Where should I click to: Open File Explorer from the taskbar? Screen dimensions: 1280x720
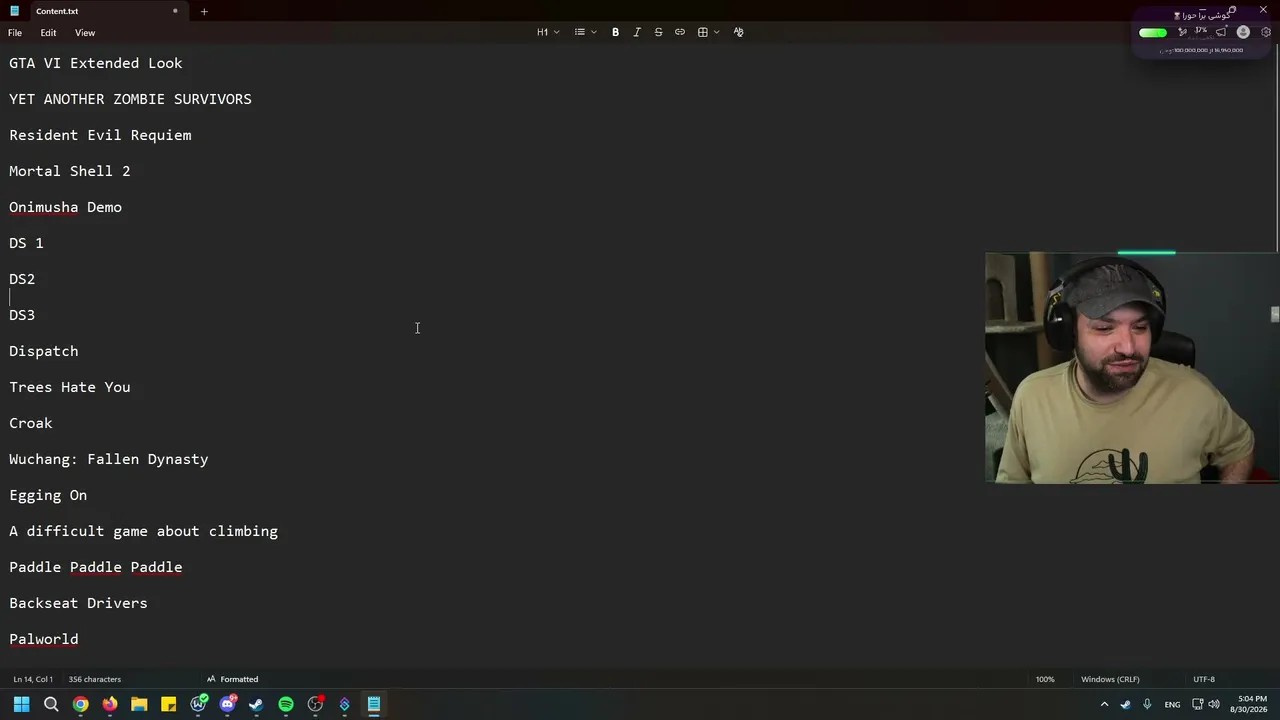[x=139, y=704]
